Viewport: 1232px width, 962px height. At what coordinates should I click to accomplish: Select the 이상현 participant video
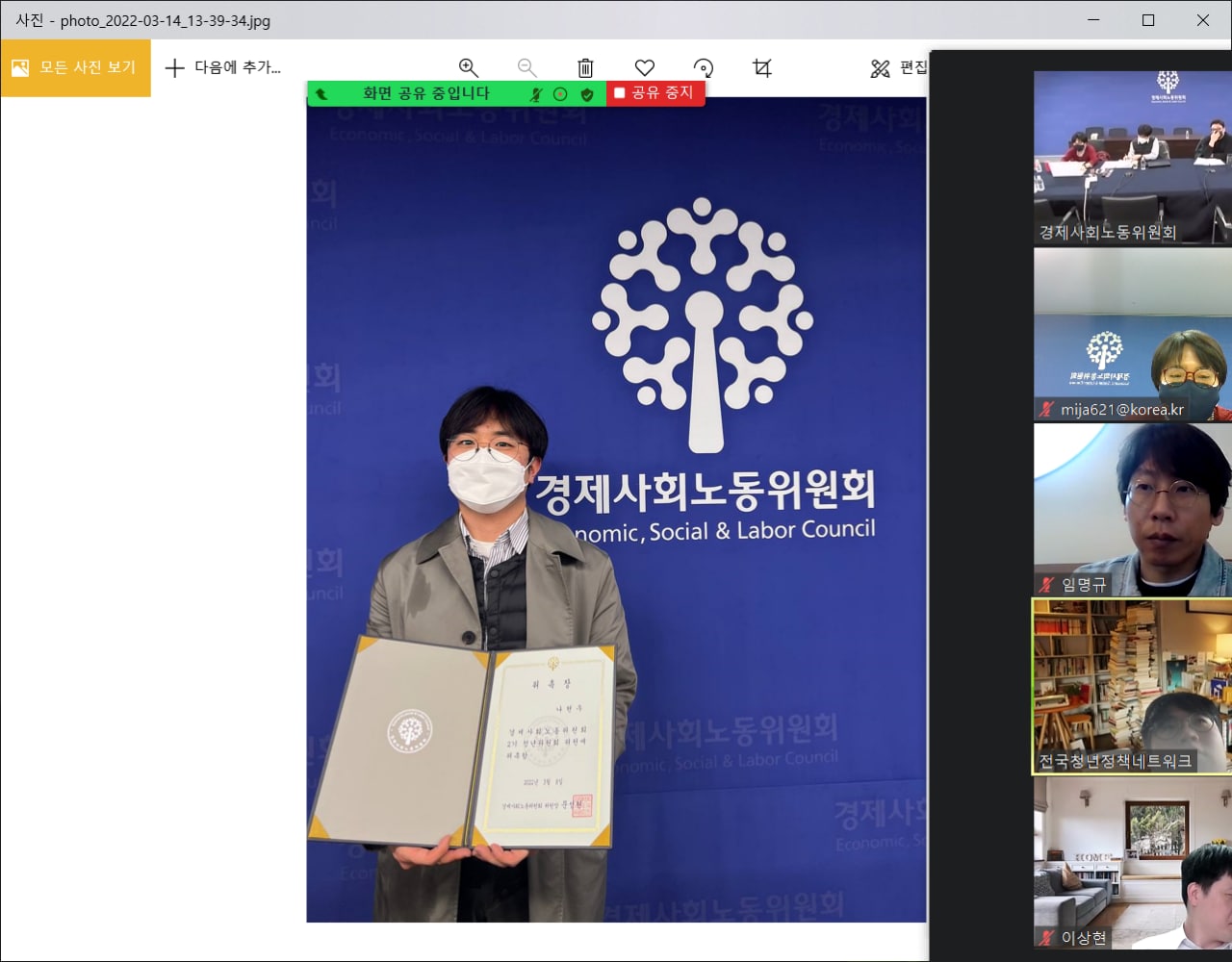click(x=1133, y=863)
